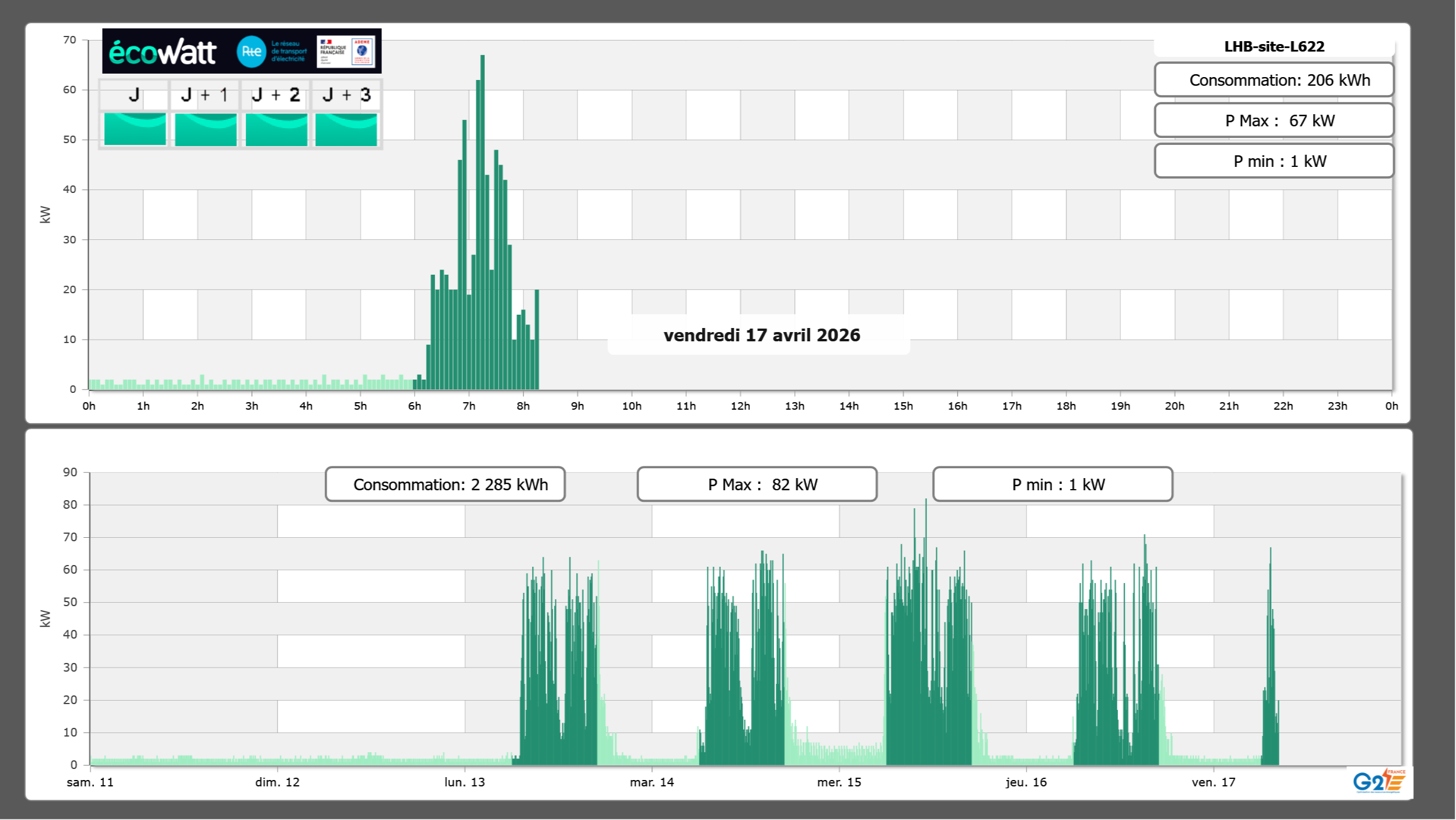
Task: Click the LHB-site-L622 site title
Action: tap(1274, 46)
